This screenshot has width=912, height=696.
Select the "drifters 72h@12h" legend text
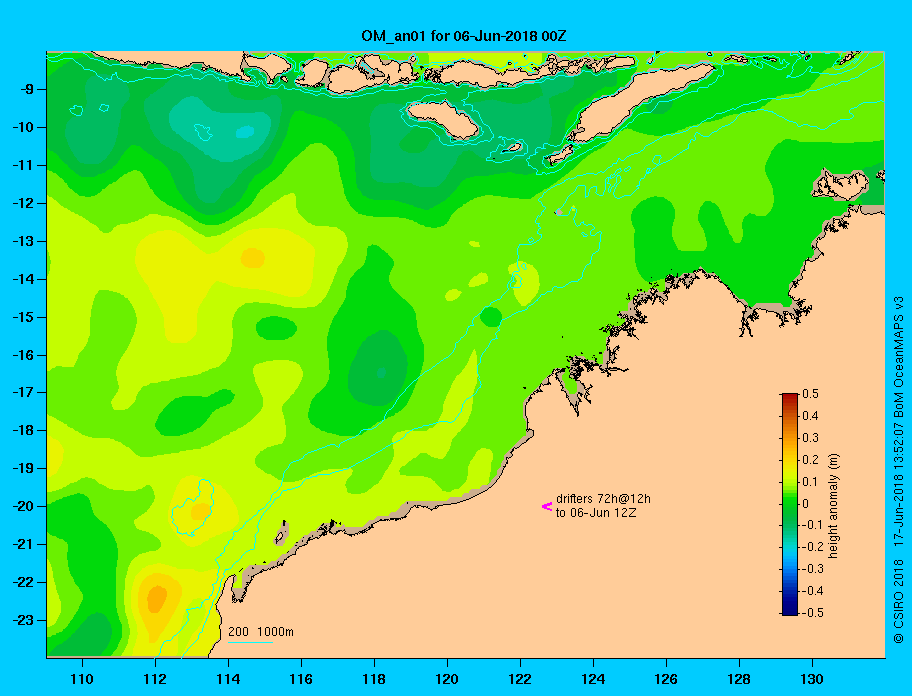[603, 499]
